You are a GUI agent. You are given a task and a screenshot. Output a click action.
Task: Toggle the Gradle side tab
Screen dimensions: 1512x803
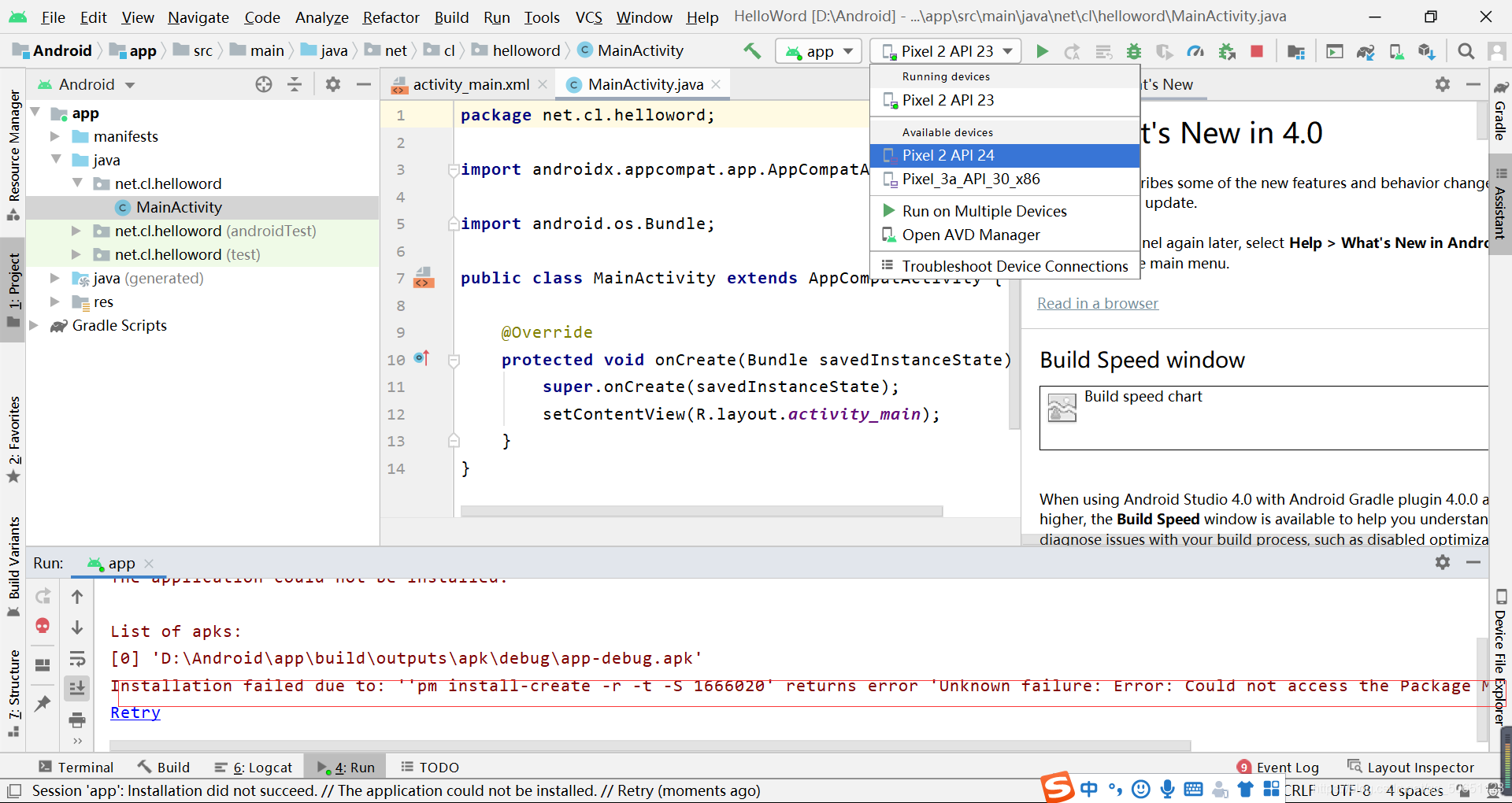pos(1501,110)
